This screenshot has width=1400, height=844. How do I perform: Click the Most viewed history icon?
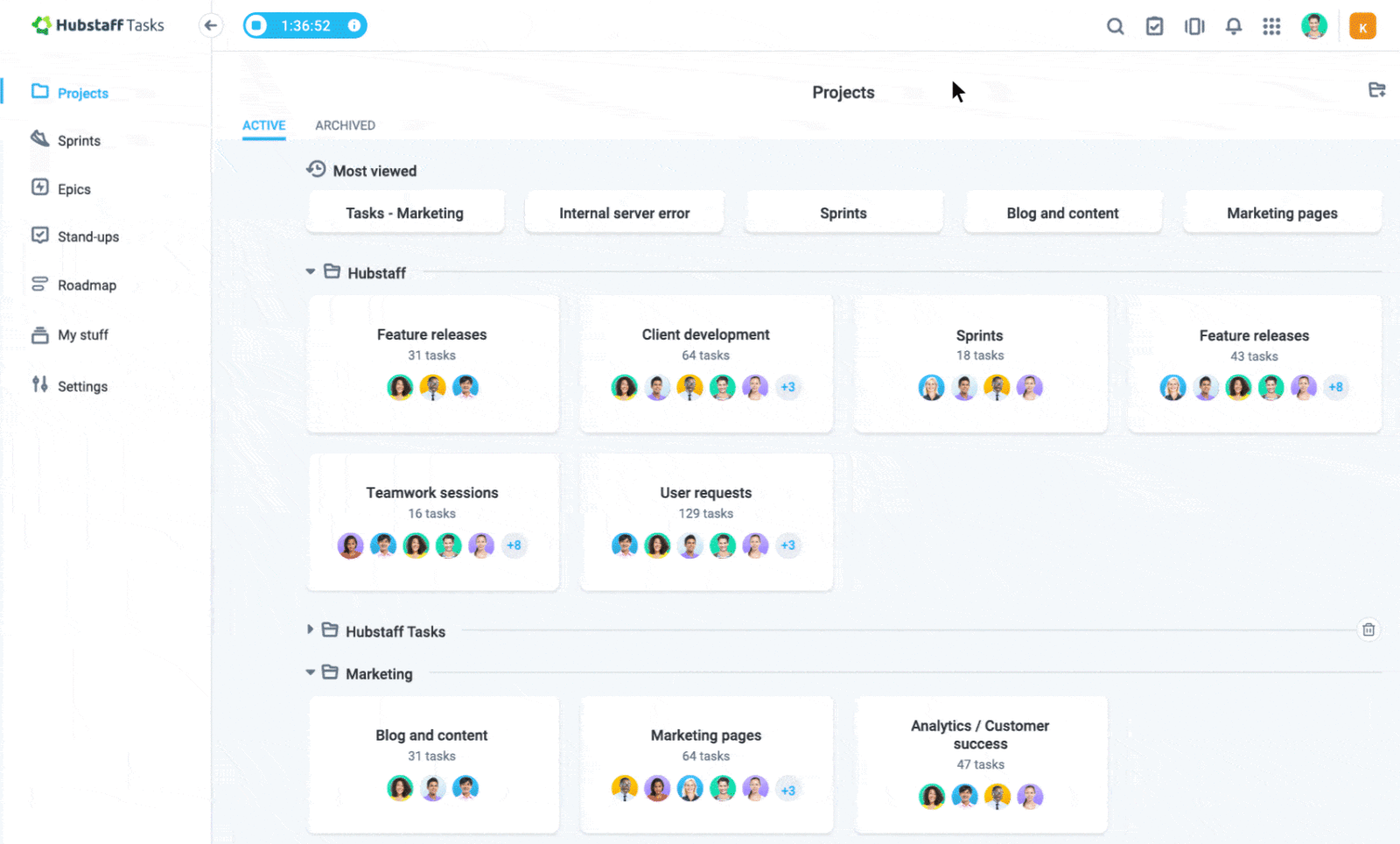(316, 169)
